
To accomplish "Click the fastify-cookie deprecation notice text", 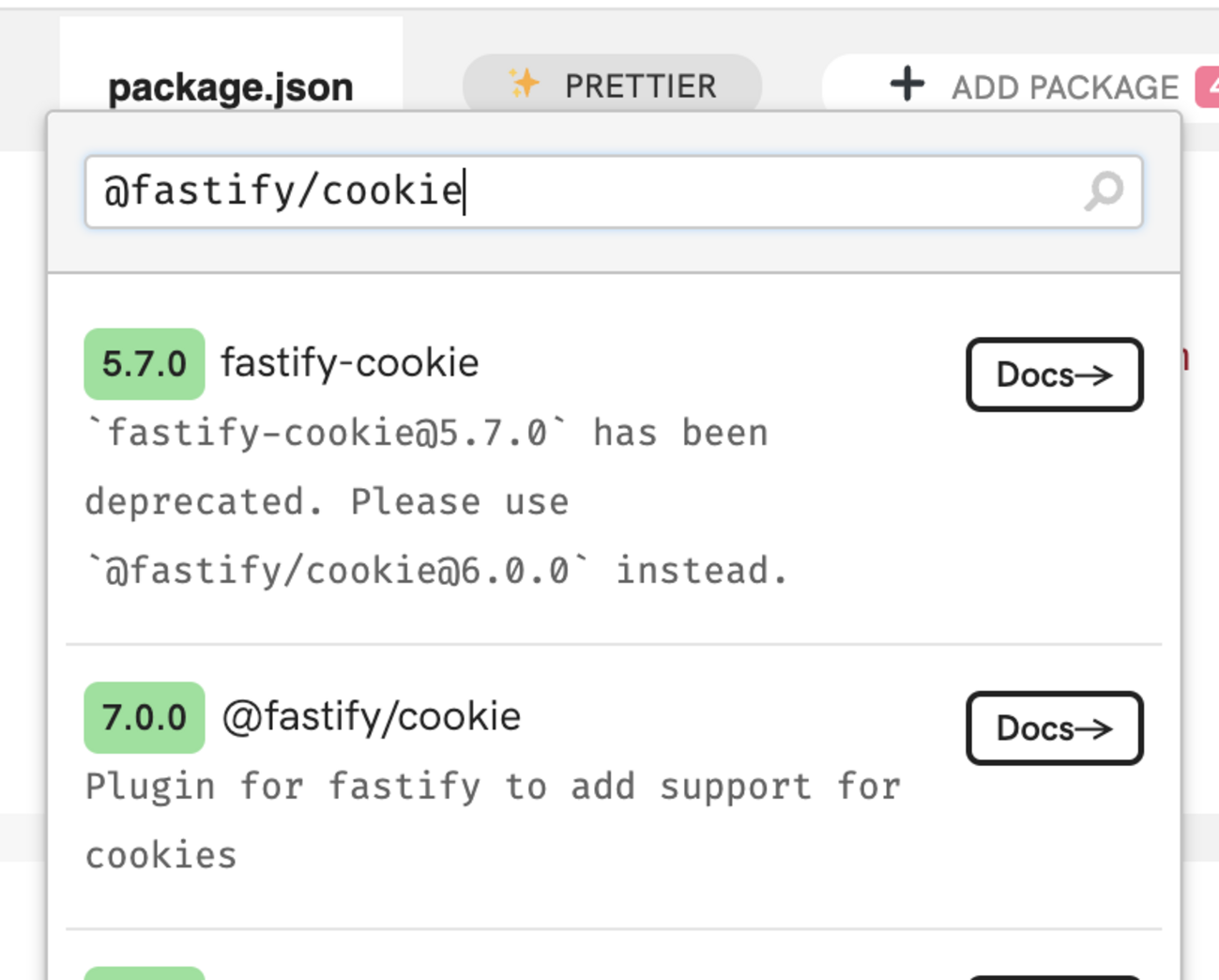I will [436, 502].
